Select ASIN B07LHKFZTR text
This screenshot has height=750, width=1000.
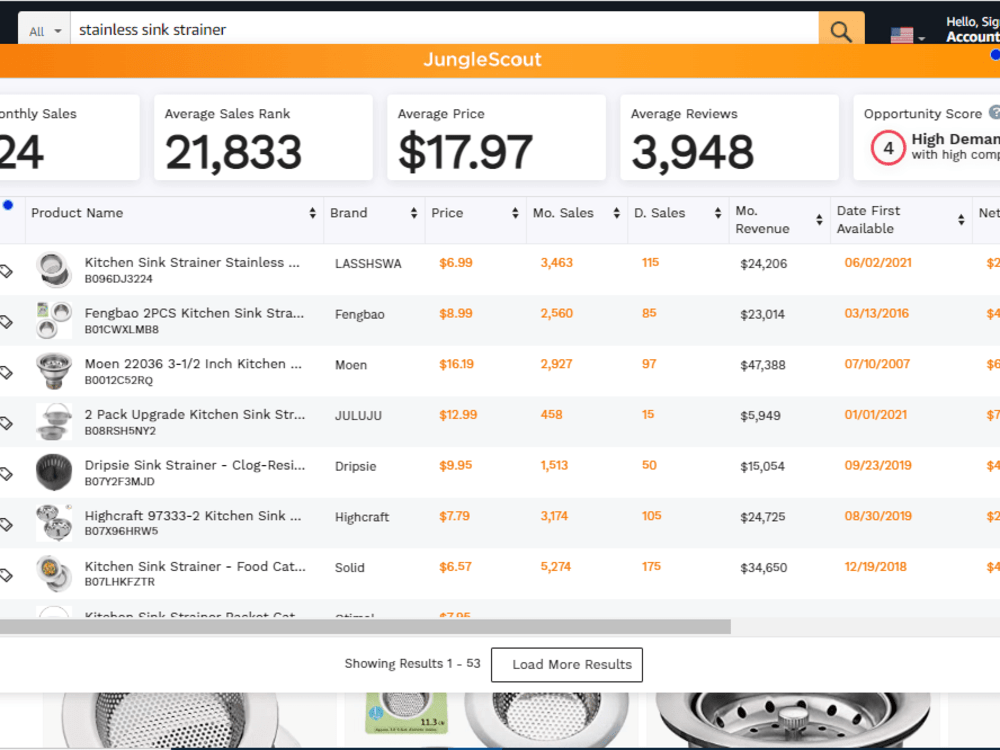119,582
